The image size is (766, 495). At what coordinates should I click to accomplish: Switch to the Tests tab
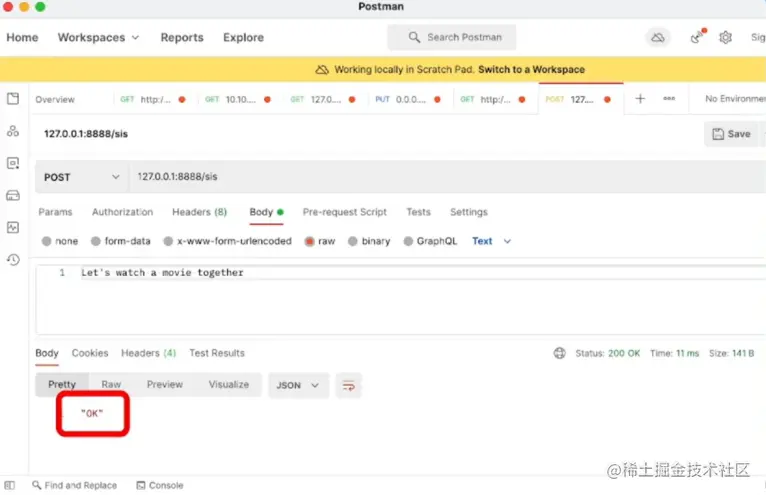pyautogui.click(x=418, y=212)
